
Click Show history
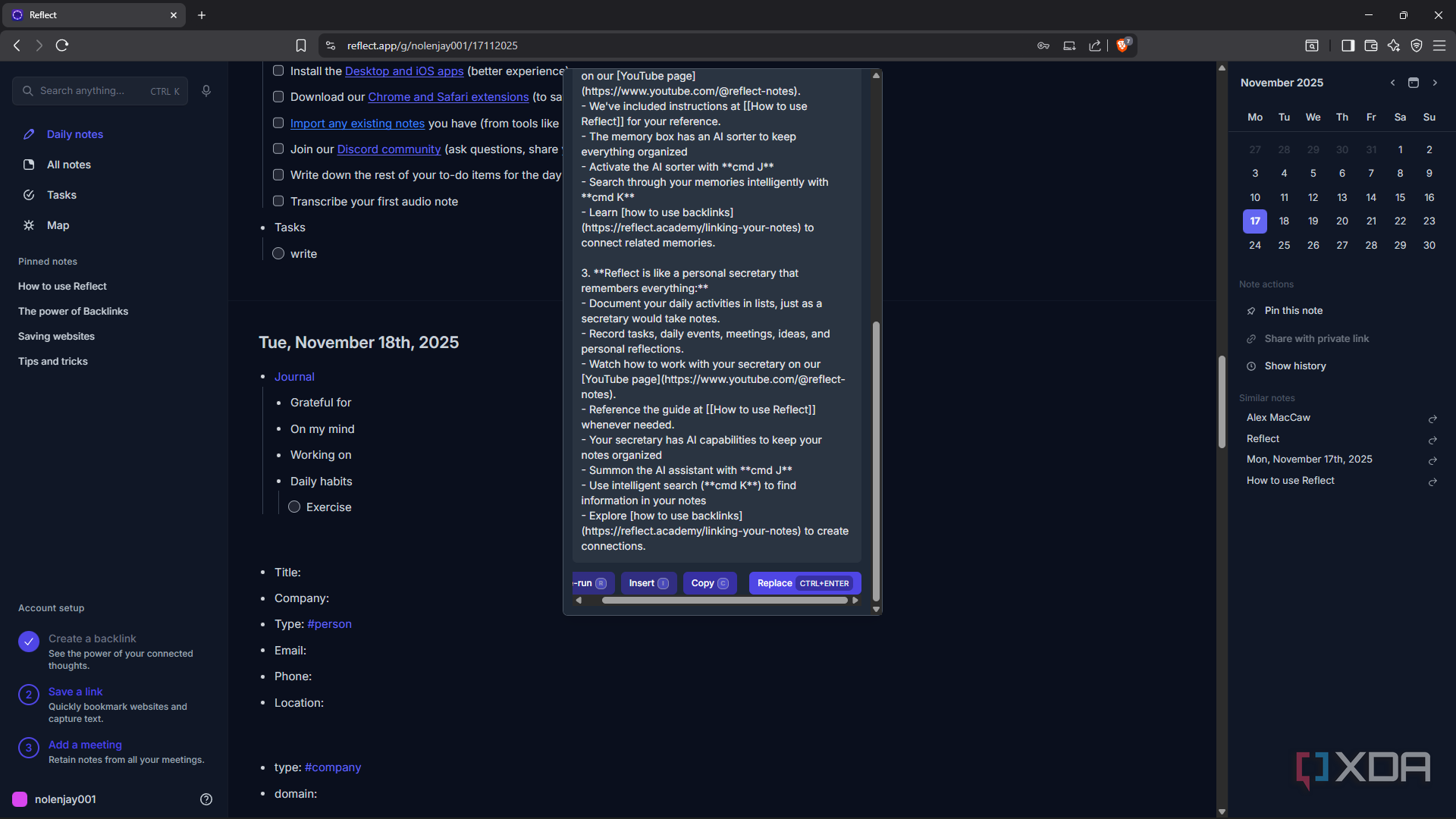pyautogui.click(x=1294, y=366)
